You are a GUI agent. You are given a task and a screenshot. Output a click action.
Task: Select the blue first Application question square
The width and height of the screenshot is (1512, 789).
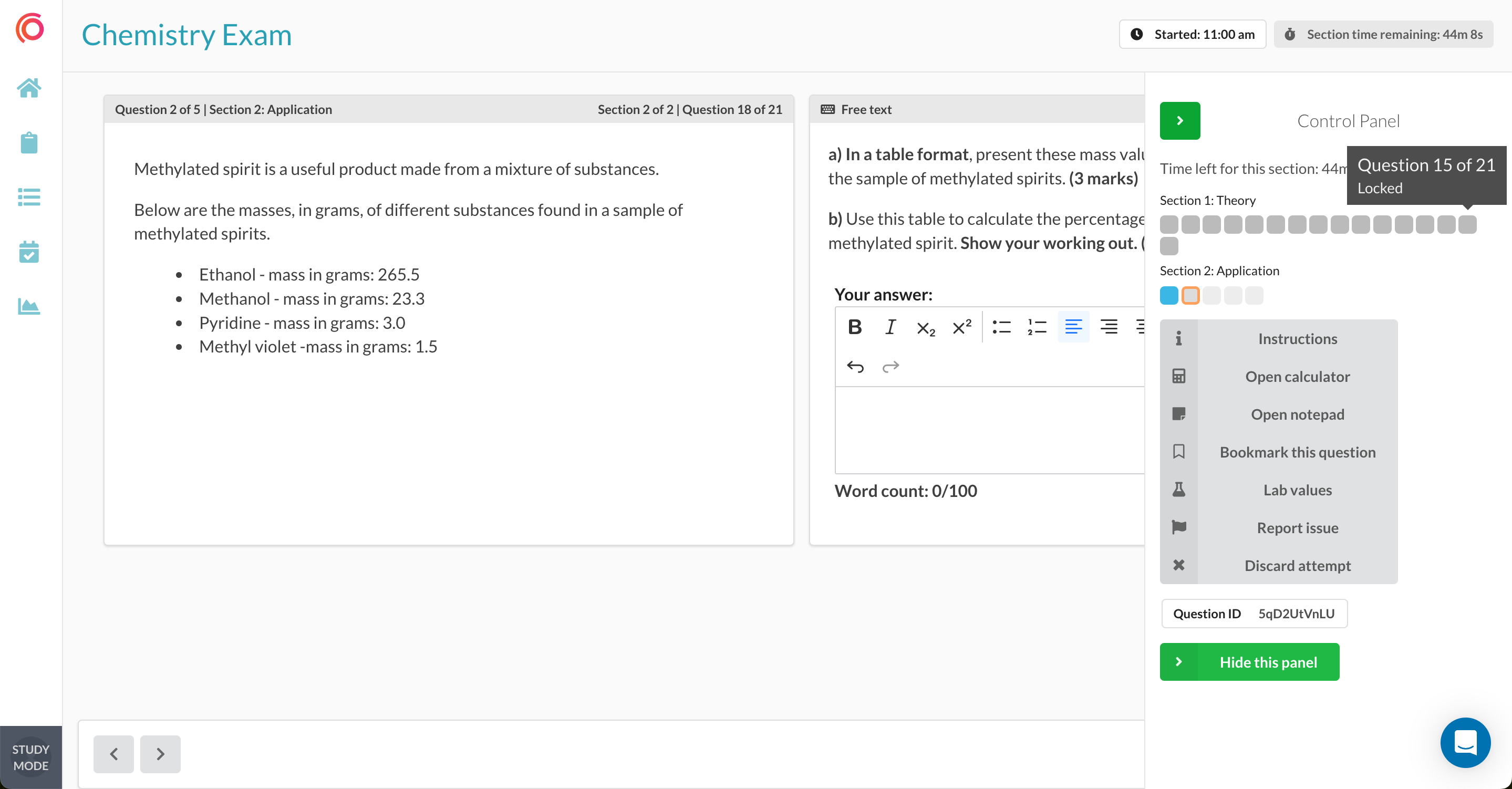tap(1168, 295)
